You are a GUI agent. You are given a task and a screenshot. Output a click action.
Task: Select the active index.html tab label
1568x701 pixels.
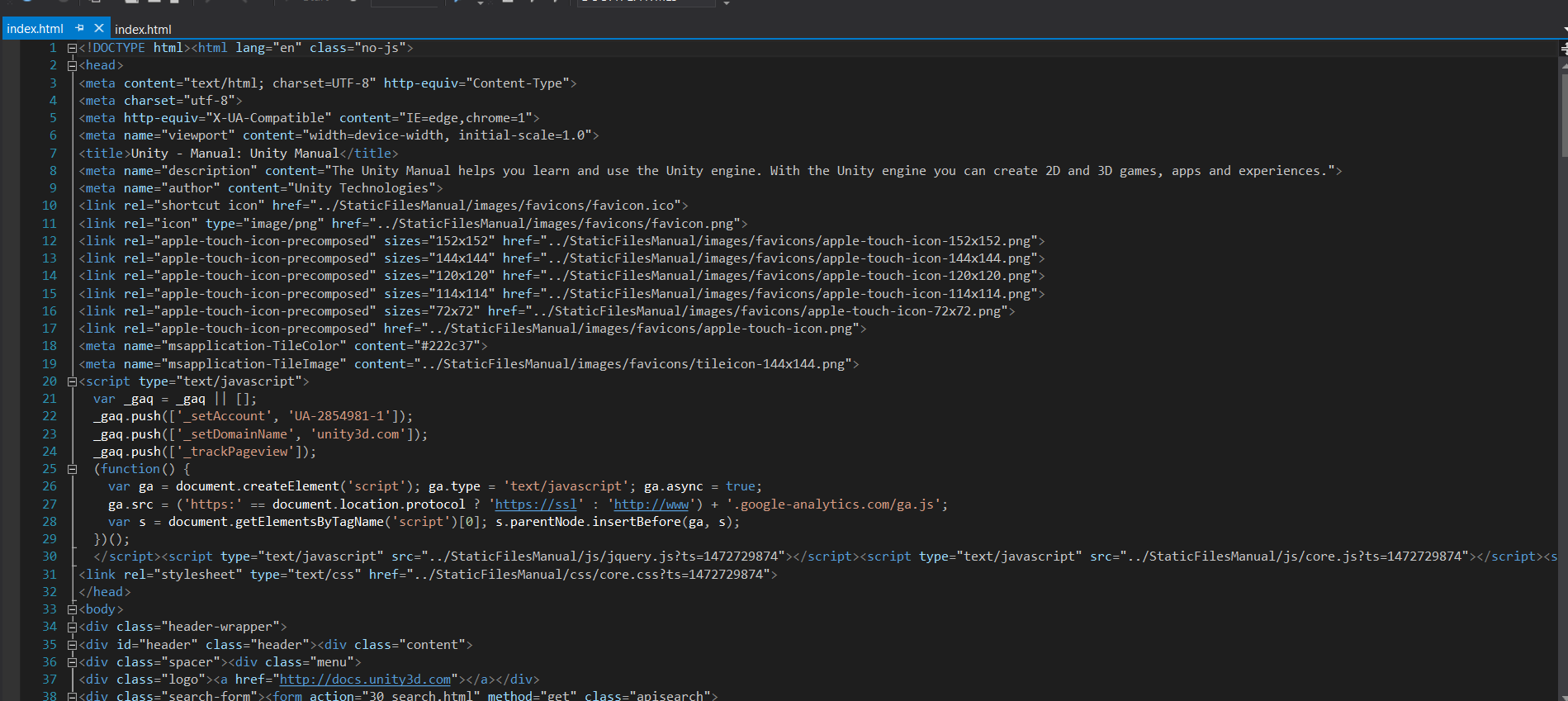[x=35, y=29]
